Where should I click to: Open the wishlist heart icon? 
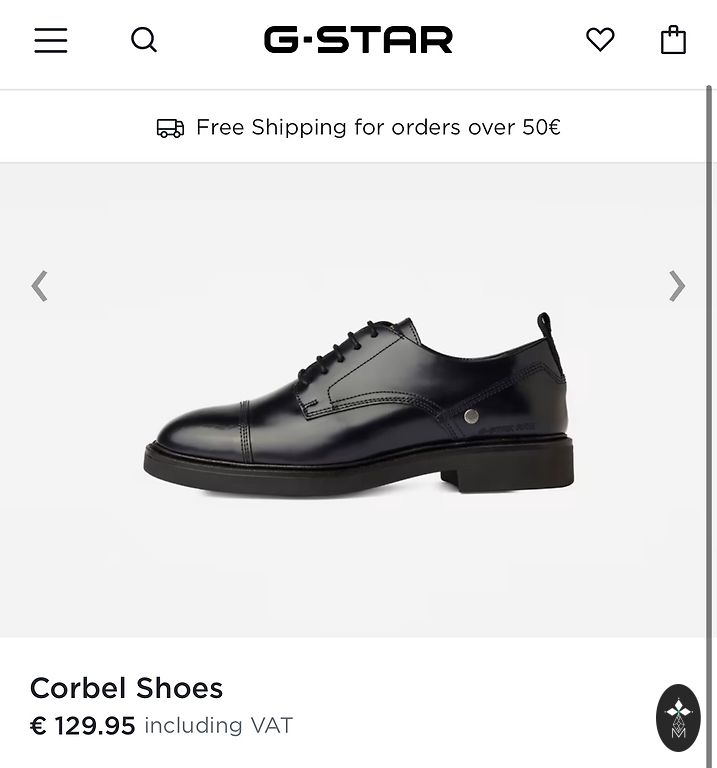point(600,40)
